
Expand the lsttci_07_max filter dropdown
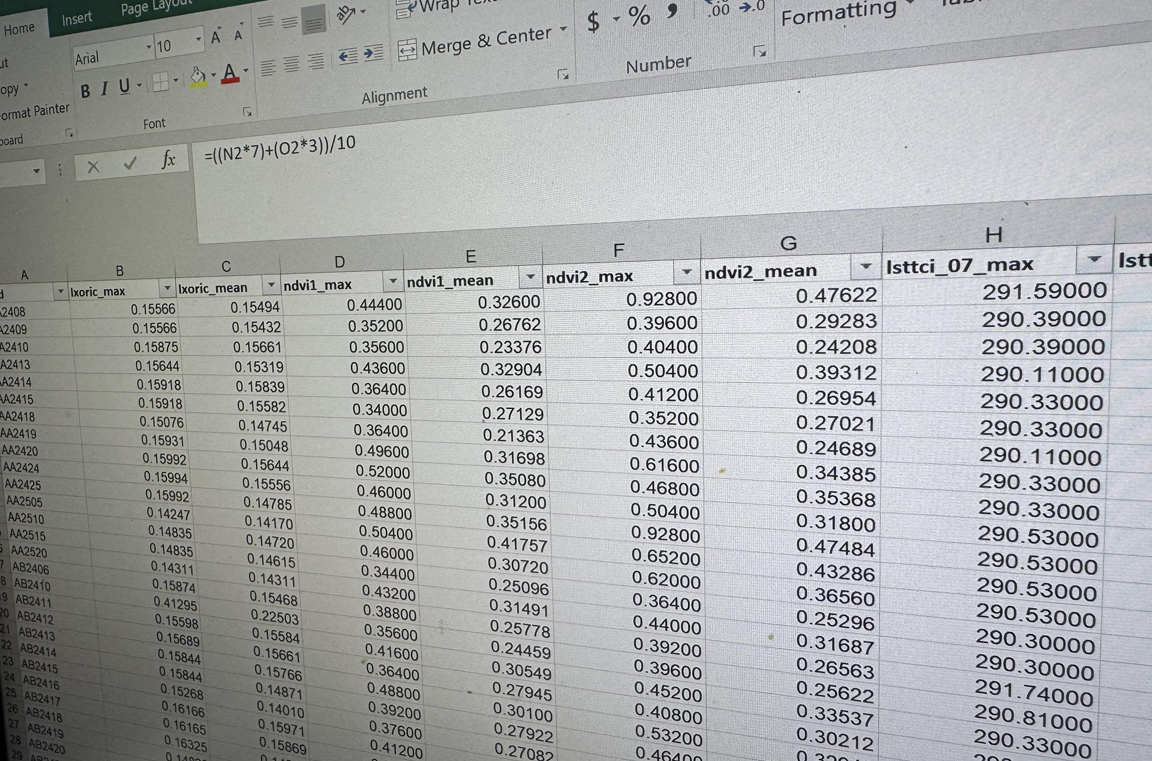point(1094,261)
